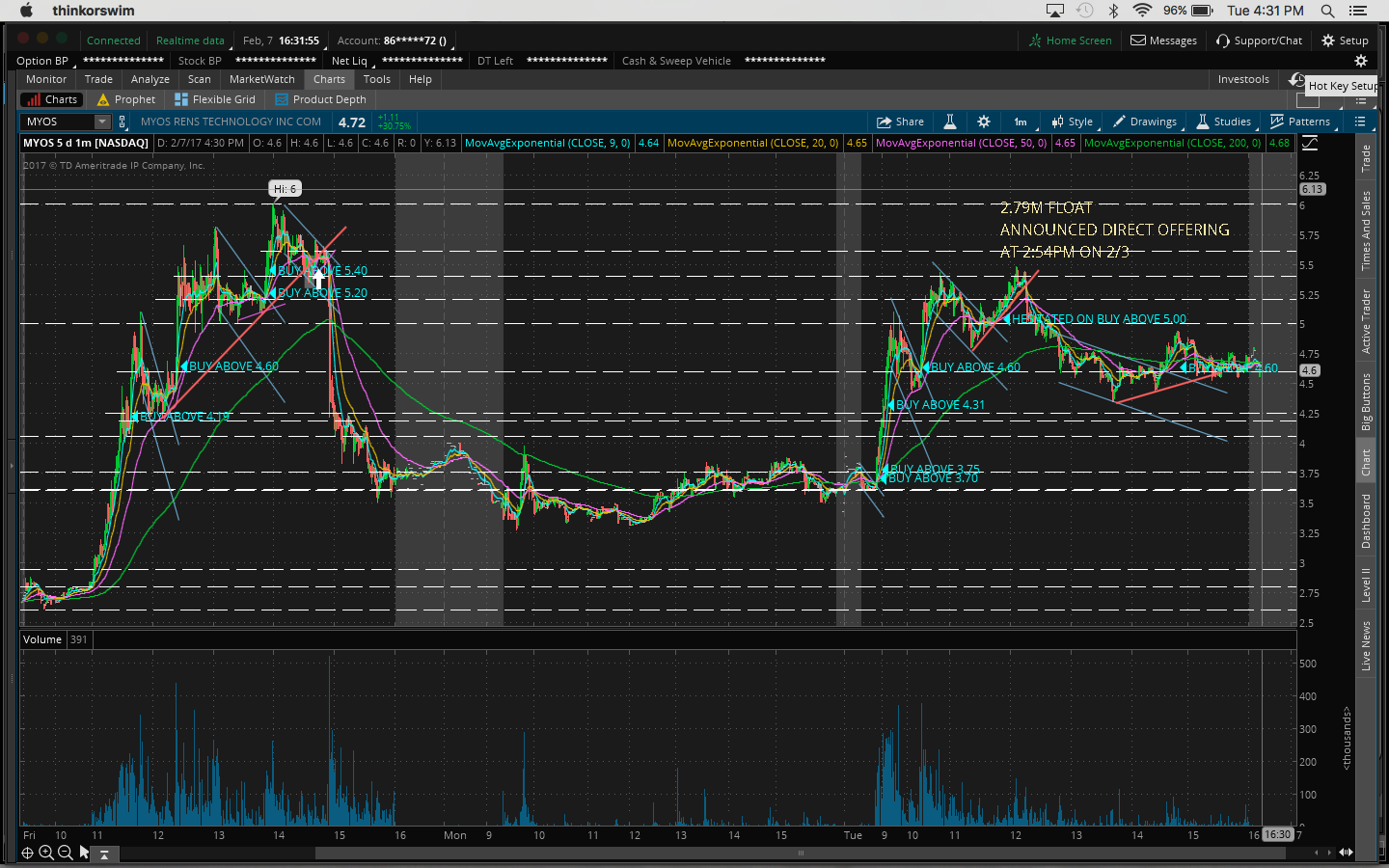This screenshot has width=1389, height=868.
Task: Open the Level II side panel
Action: [1366, 585]
